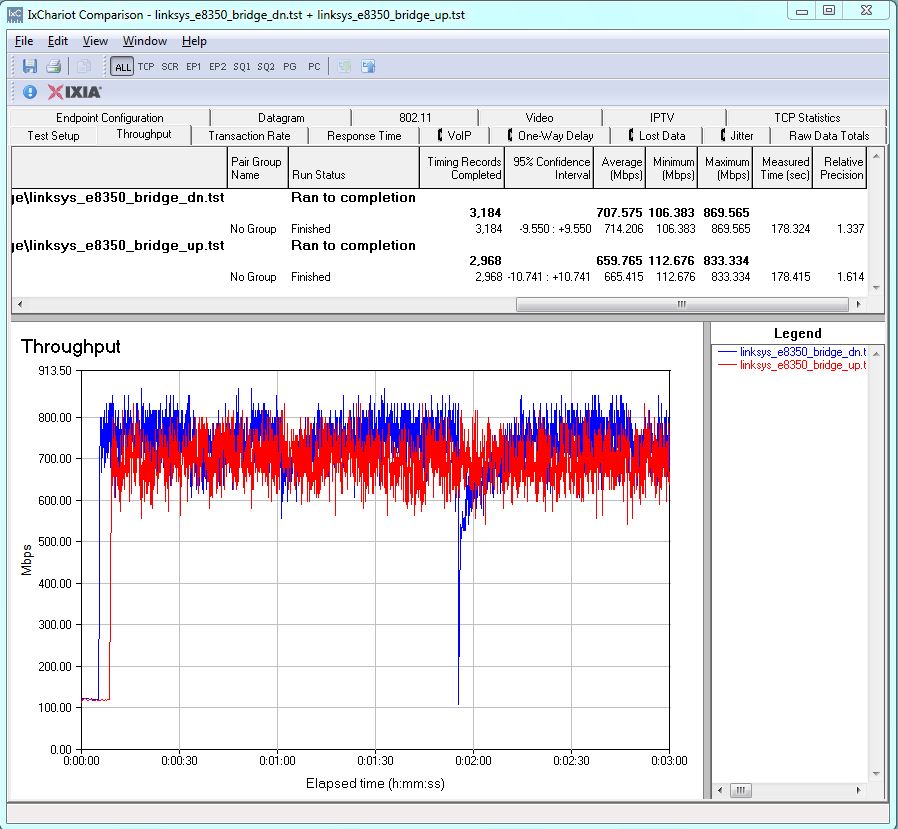This screenshot has height=829, width=898.
Task: Switch to the Jitter tab
Action: (x=737, y=136)
